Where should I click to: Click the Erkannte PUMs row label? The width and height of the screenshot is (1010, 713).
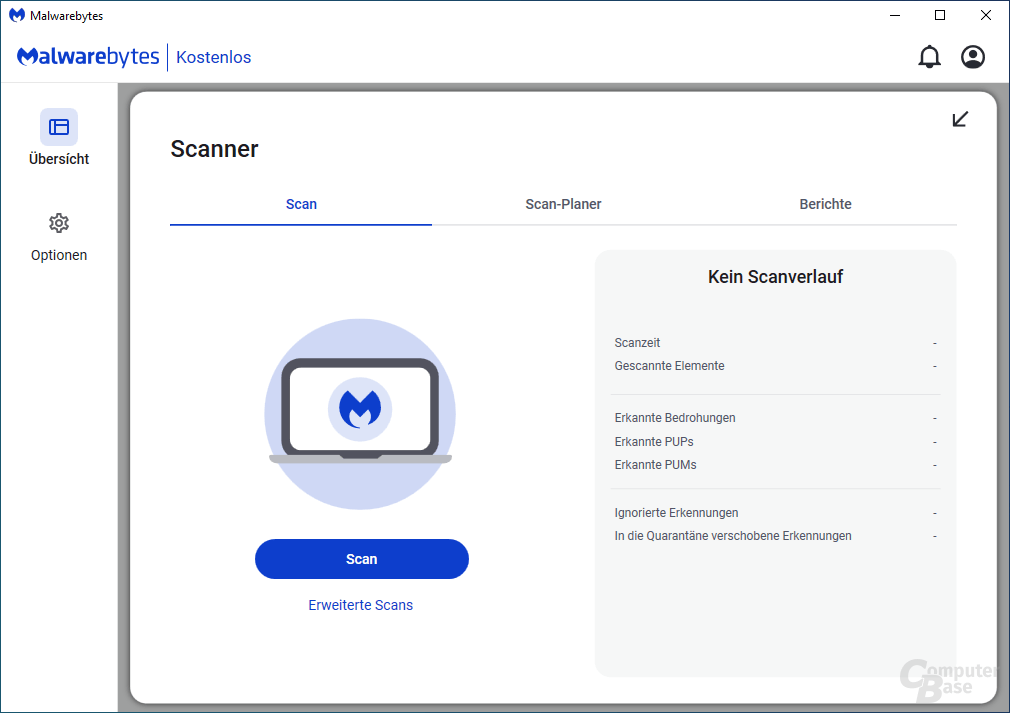pyautogui.click(x=655, y=465)
